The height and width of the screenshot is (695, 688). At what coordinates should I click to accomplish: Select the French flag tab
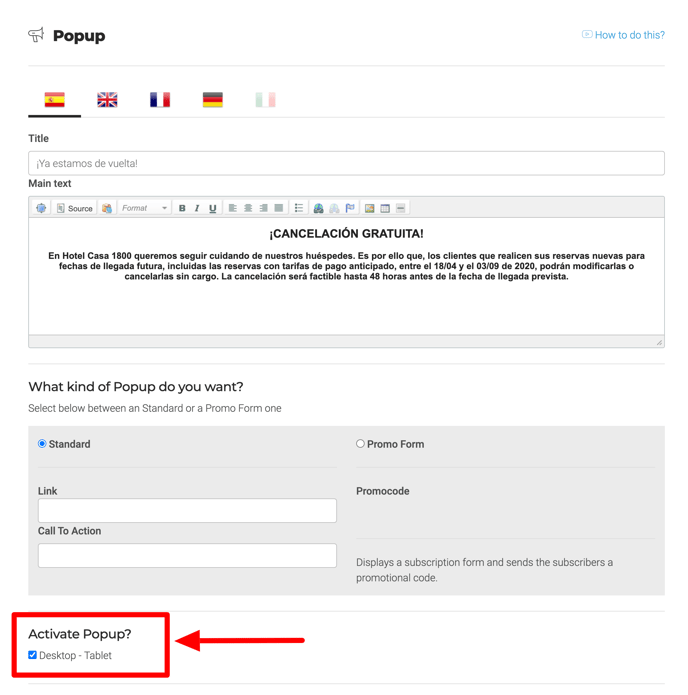coord(160,100)
